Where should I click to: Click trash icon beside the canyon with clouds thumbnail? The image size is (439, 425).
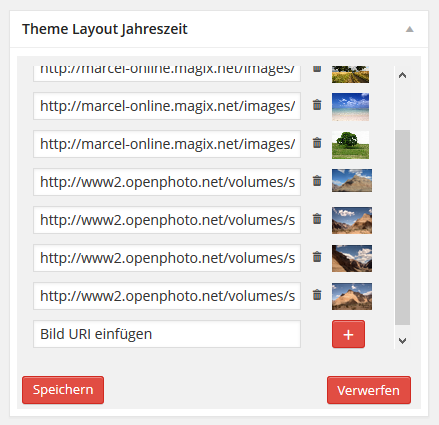[x=317, y=219]
